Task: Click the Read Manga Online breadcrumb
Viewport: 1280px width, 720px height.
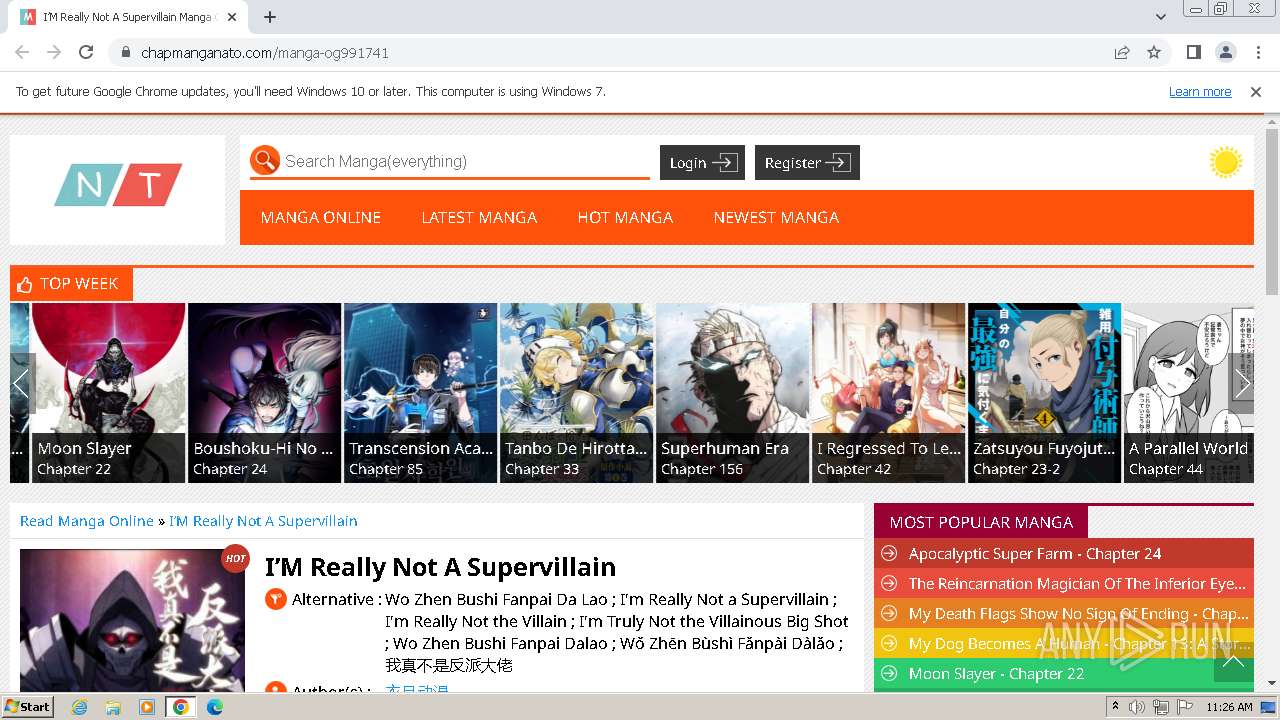Action: pyautogui.click(x=87, y=521)
